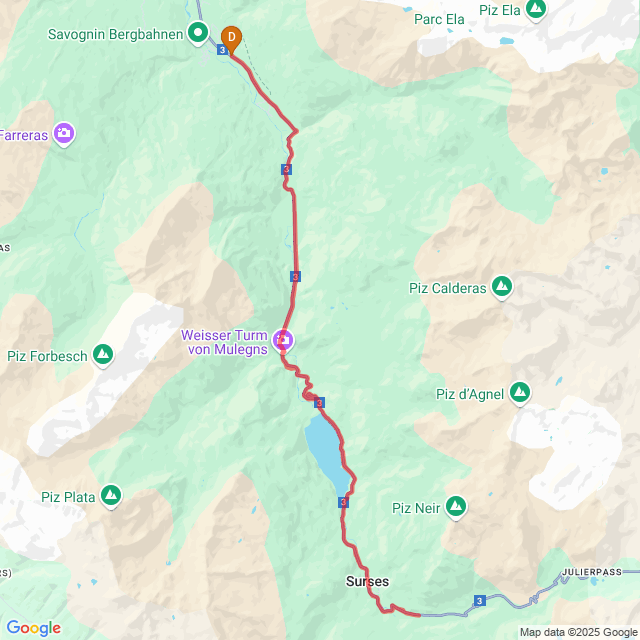The height and width of the screenshot is (640, 640).
Task: Open the Farreras camera photo marker
Action: [64, 134]
